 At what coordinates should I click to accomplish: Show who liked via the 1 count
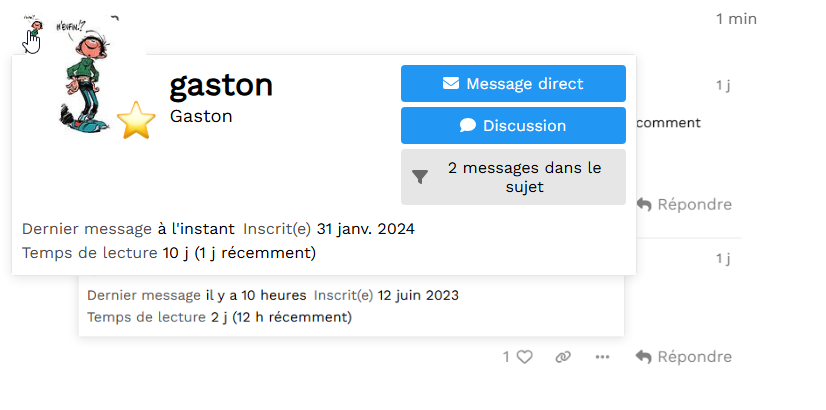click(x=506, y=357)
